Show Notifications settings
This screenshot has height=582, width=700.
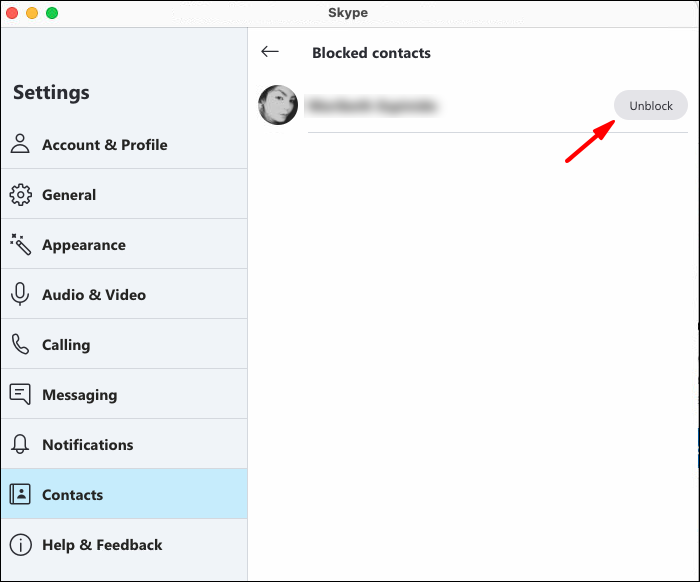click(87, 445)
